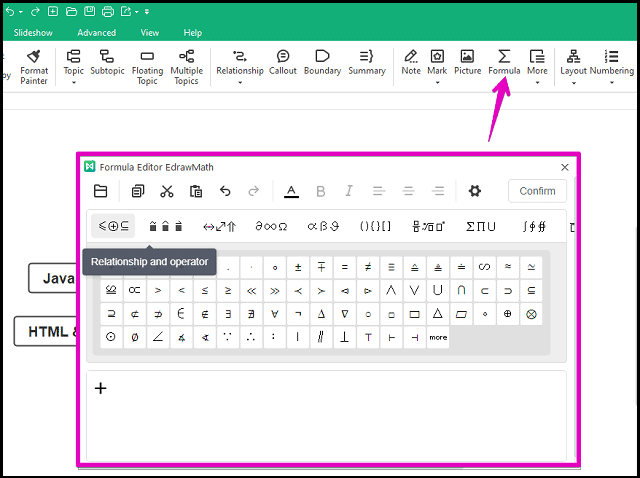Expand the More dropdown arrow
This screenshot has width=640, height=478.
[537, 83]
